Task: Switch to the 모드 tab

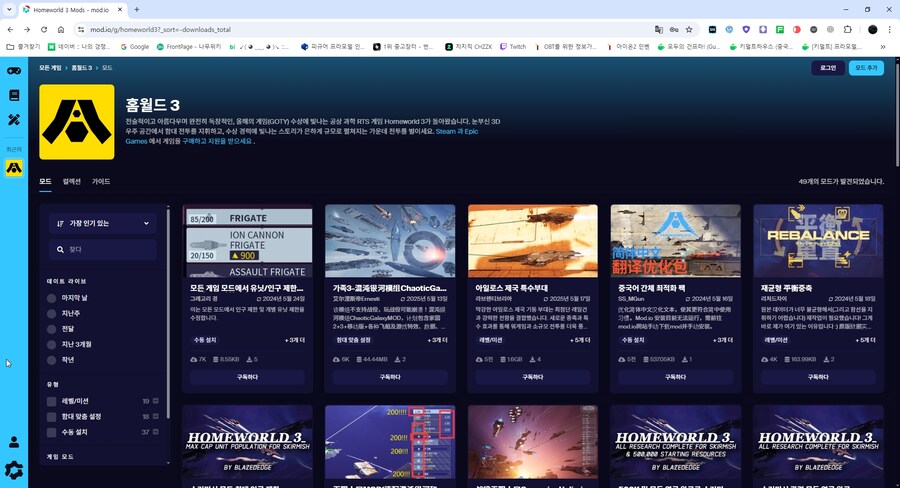Action: click(x=45, y=181)
